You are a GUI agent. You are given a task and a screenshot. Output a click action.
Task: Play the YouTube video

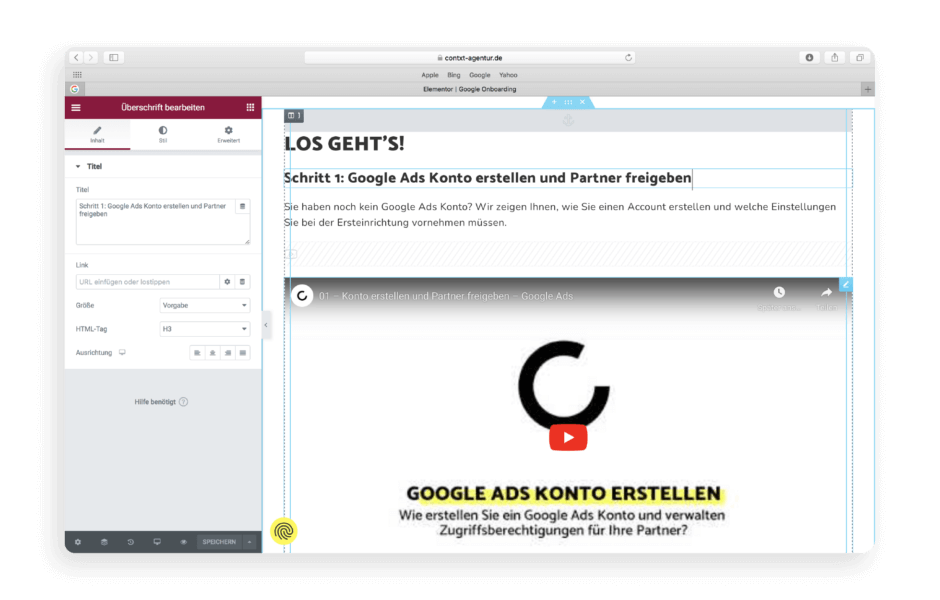coord(568,438)
